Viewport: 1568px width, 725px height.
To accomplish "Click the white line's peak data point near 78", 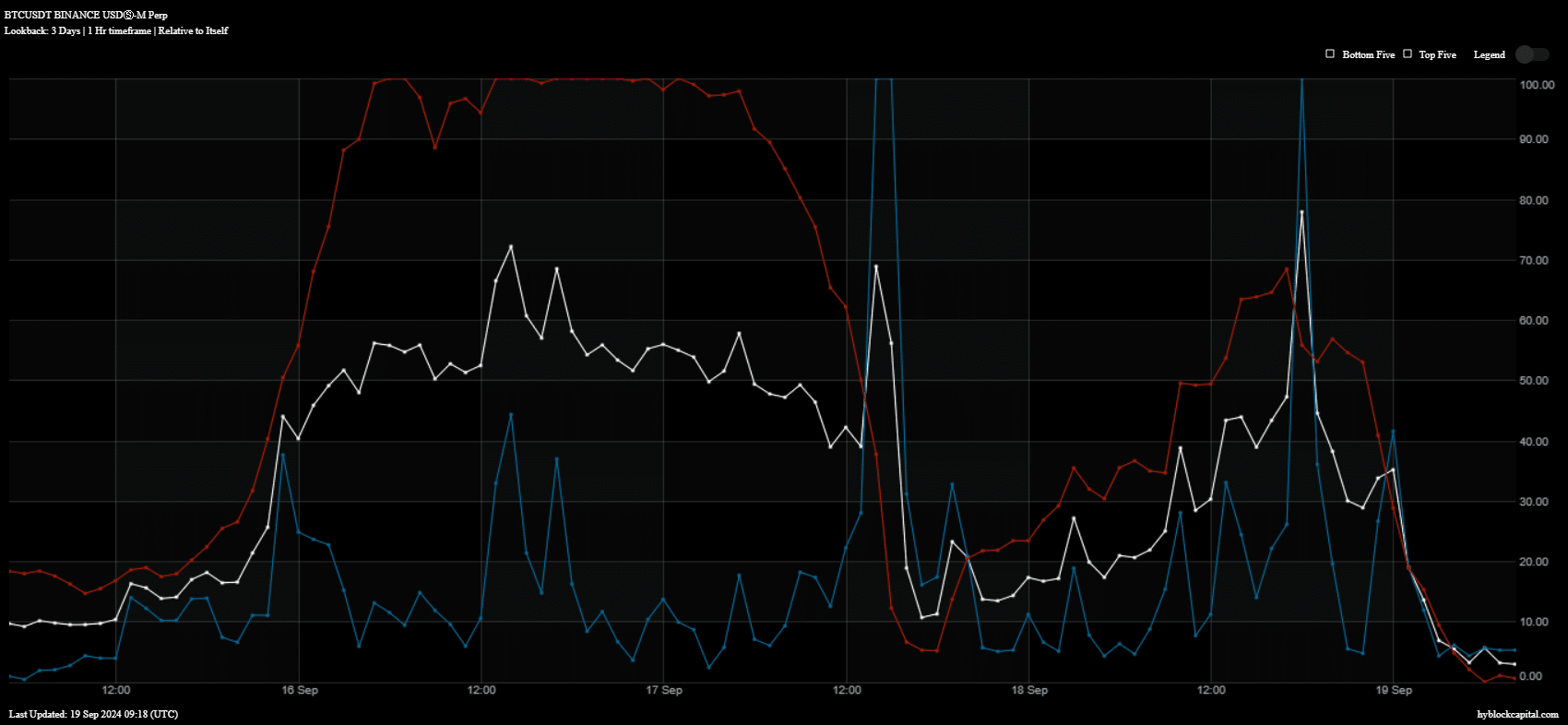I will 1301,212.
